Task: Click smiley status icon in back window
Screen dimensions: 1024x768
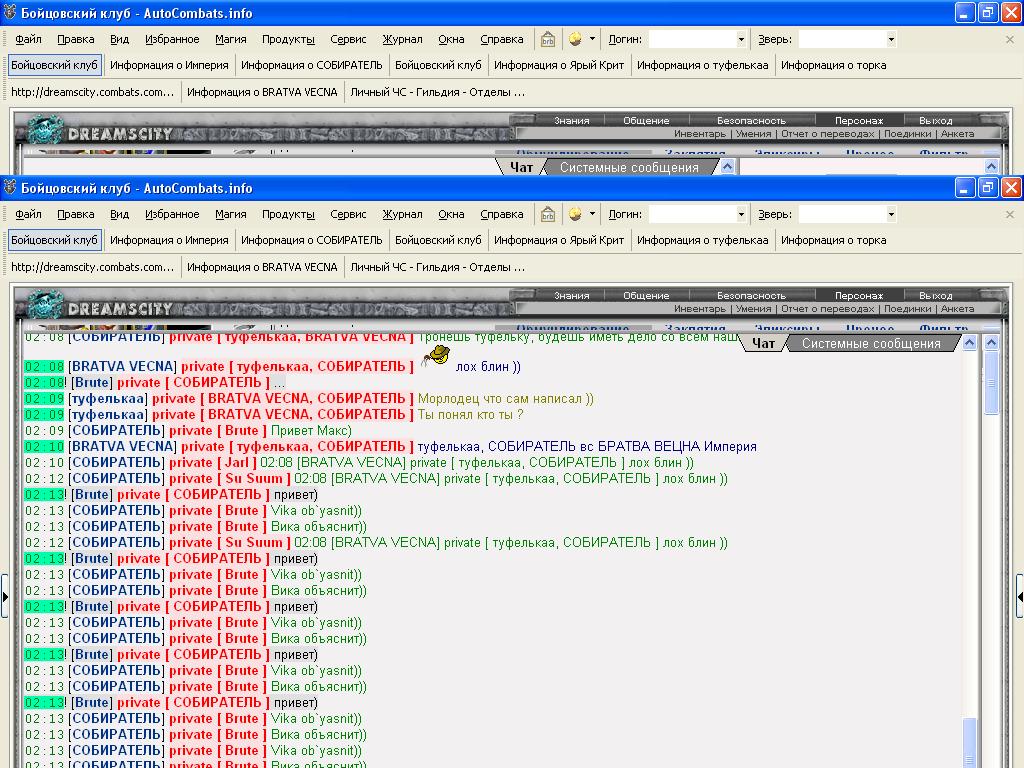Action: tap(575, 39)
